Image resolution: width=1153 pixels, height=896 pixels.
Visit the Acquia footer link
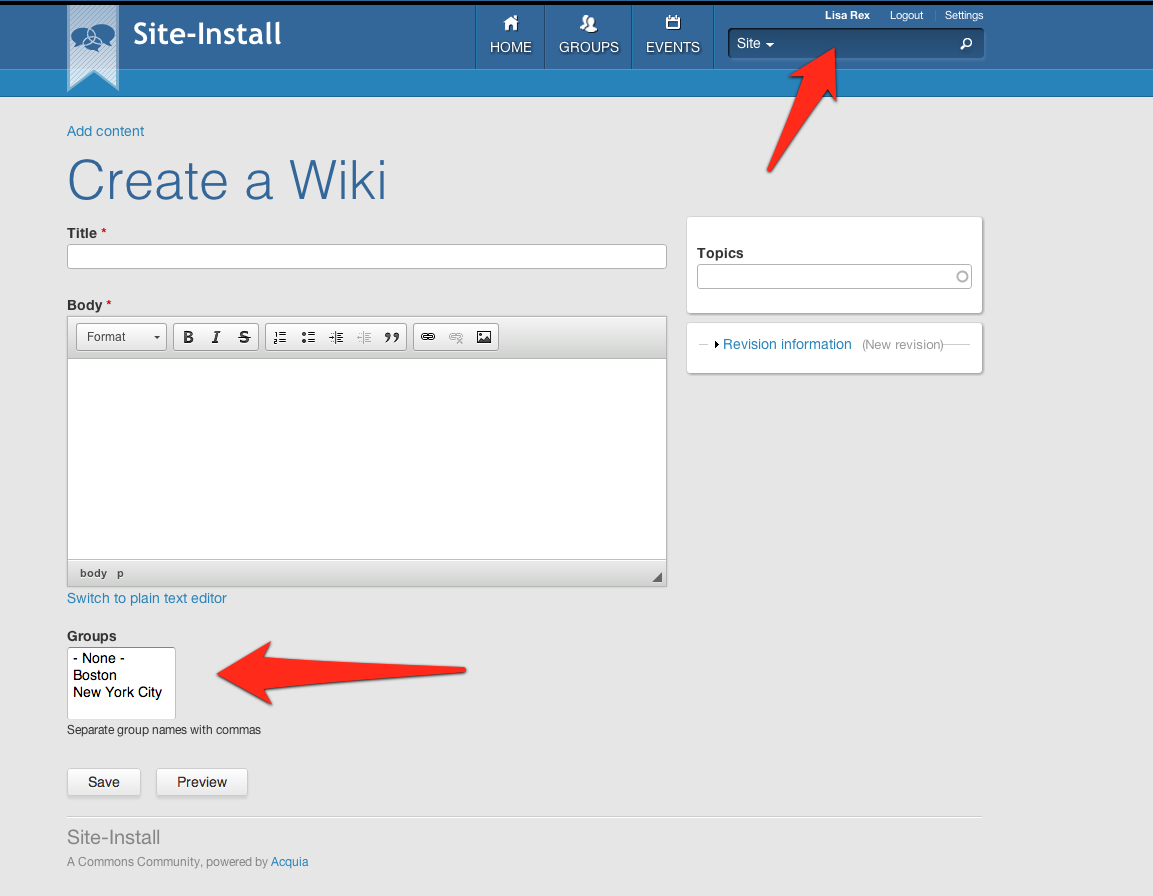[x=290, y=861]
